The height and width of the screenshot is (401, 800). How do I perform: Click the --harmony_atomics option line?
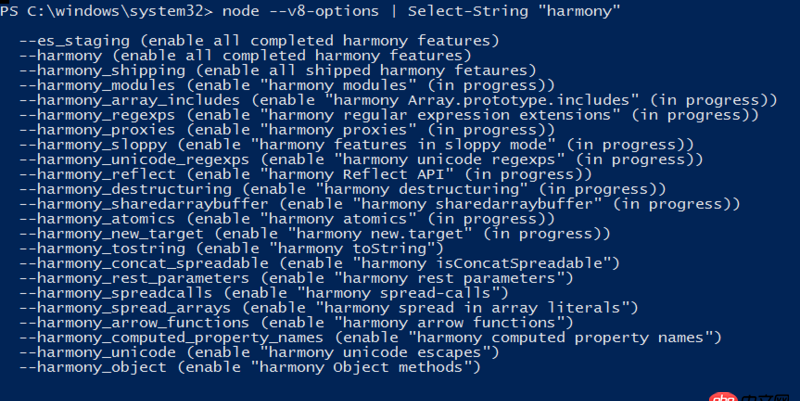pos(287,218)
